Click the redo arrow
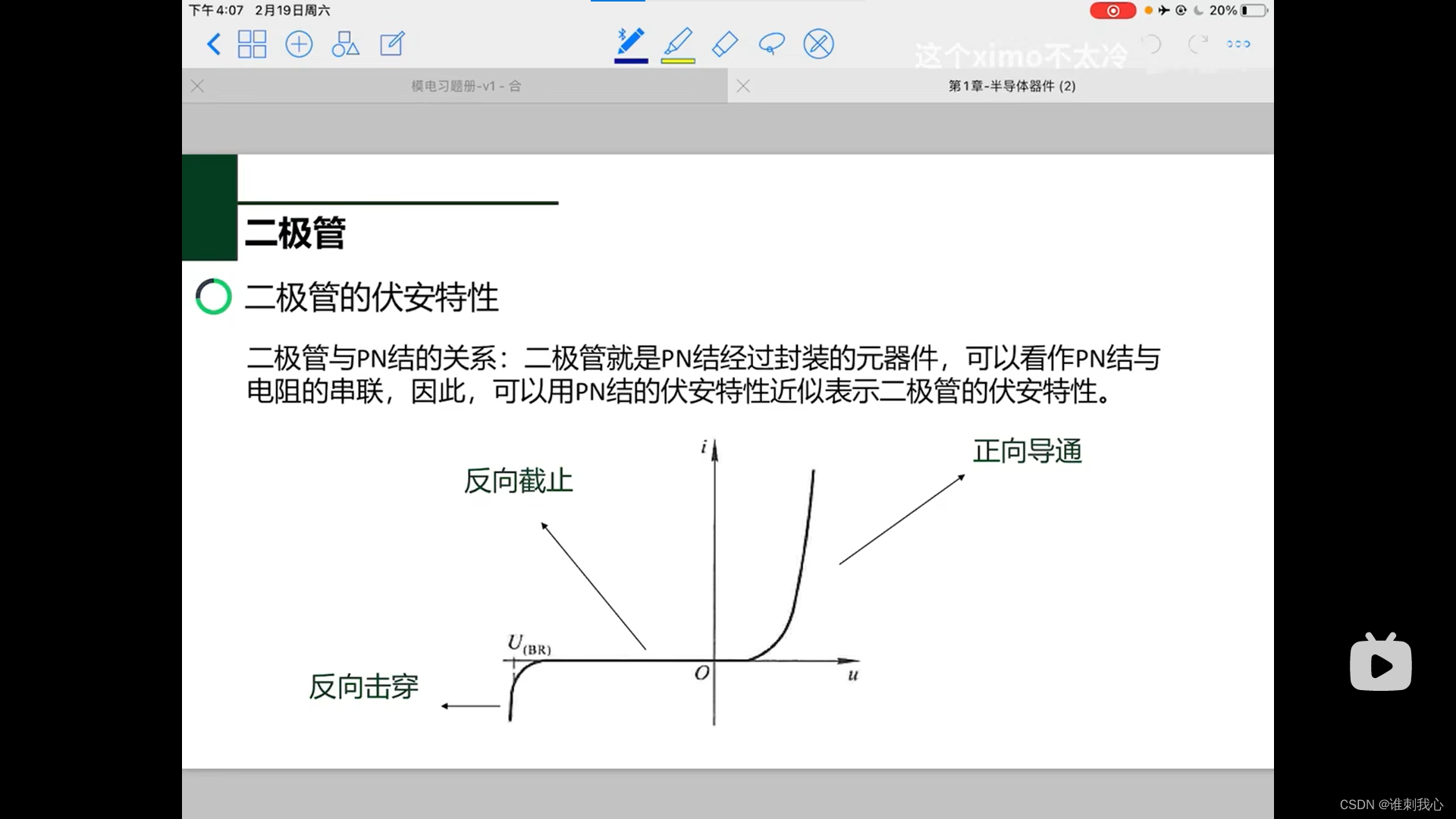This screenshot has width=1456, height=819. (1197, 44)
